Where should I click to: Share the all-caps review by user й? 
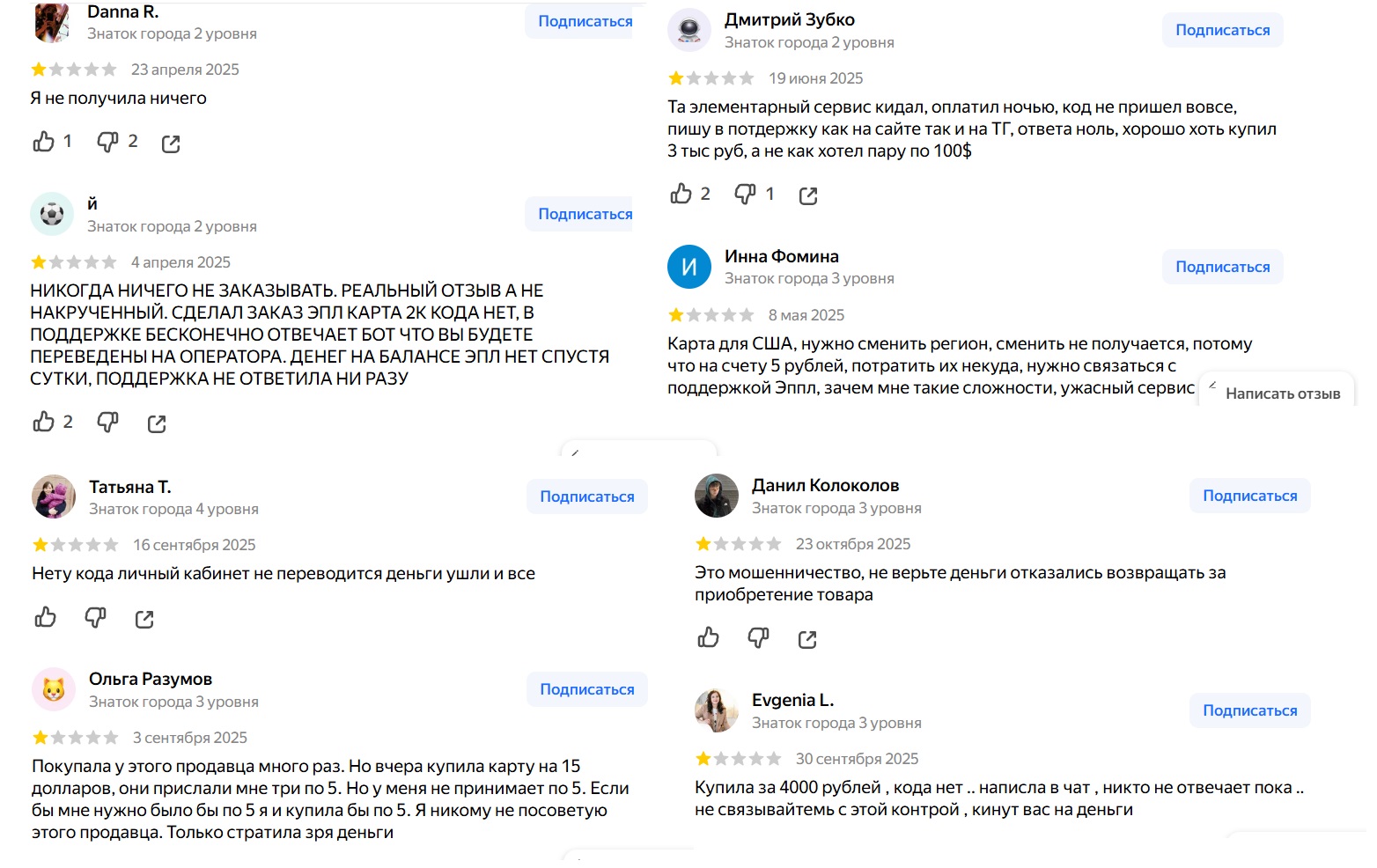pyautogui.click(x=156, y=423)
